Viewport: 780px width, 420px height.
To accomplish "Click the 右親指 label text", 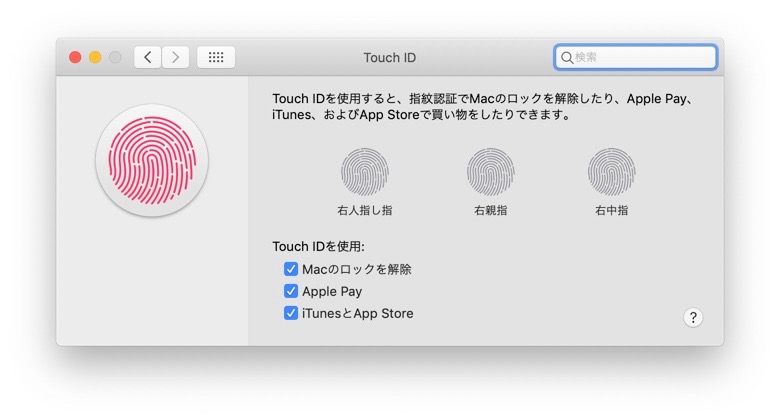I will 490,210.
